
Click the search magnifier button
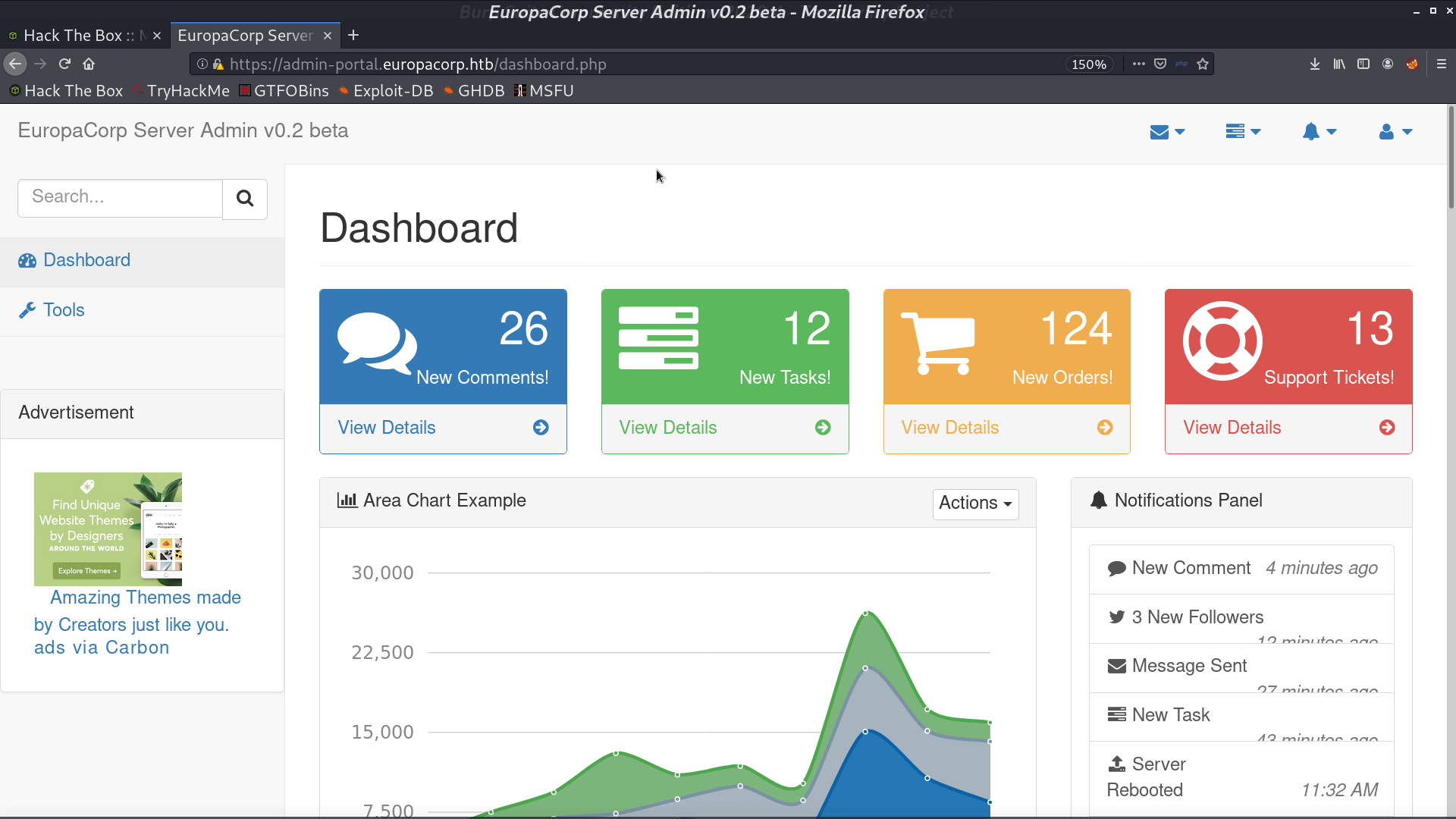[x=244, y=199]
